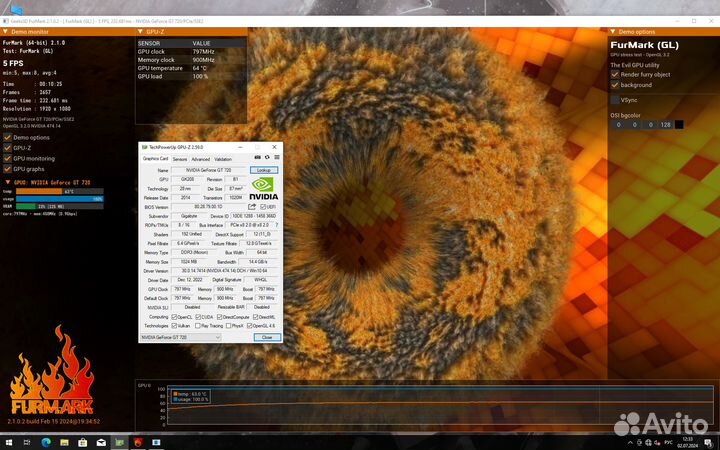
Task: Click the Bus Interface question mark icon
Action: tap(275, 225)
